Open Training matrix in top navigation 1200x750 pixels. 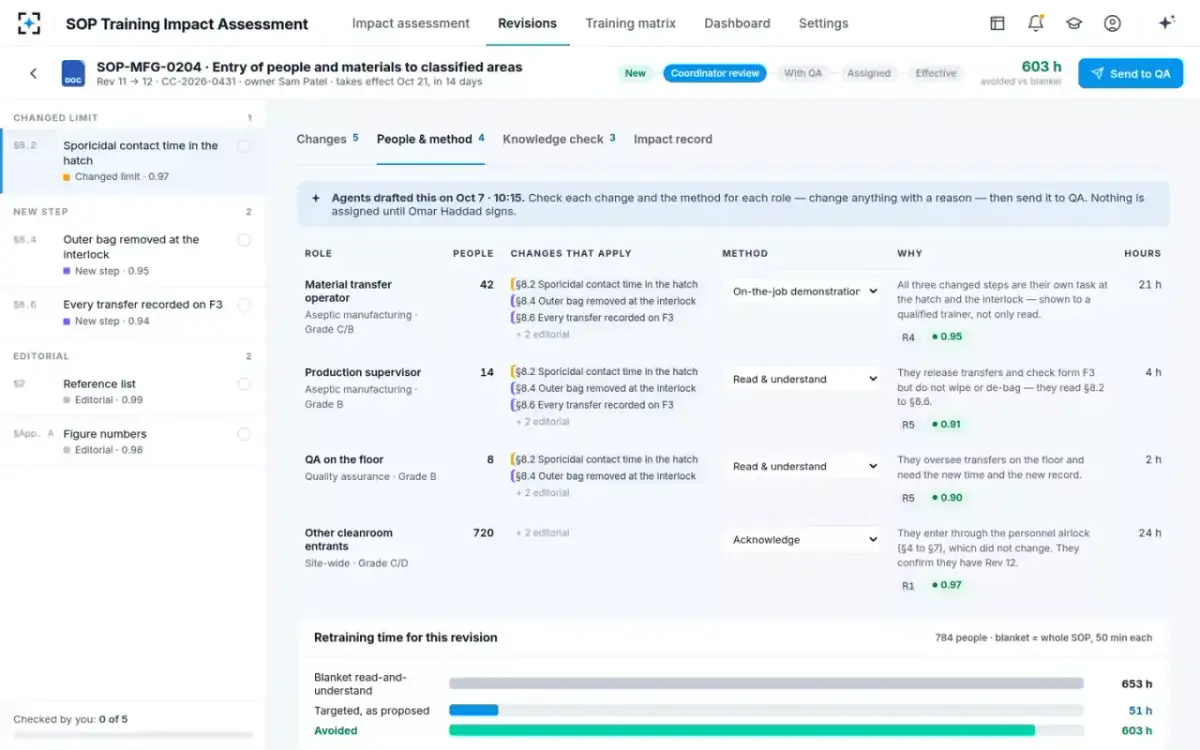click(630, 23)
